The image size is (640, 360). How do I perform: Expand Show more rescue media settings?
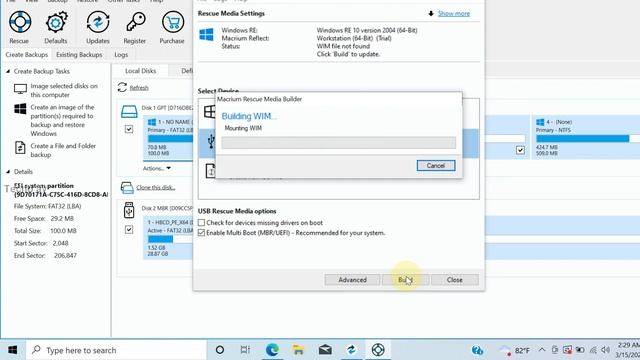[453, 13]
